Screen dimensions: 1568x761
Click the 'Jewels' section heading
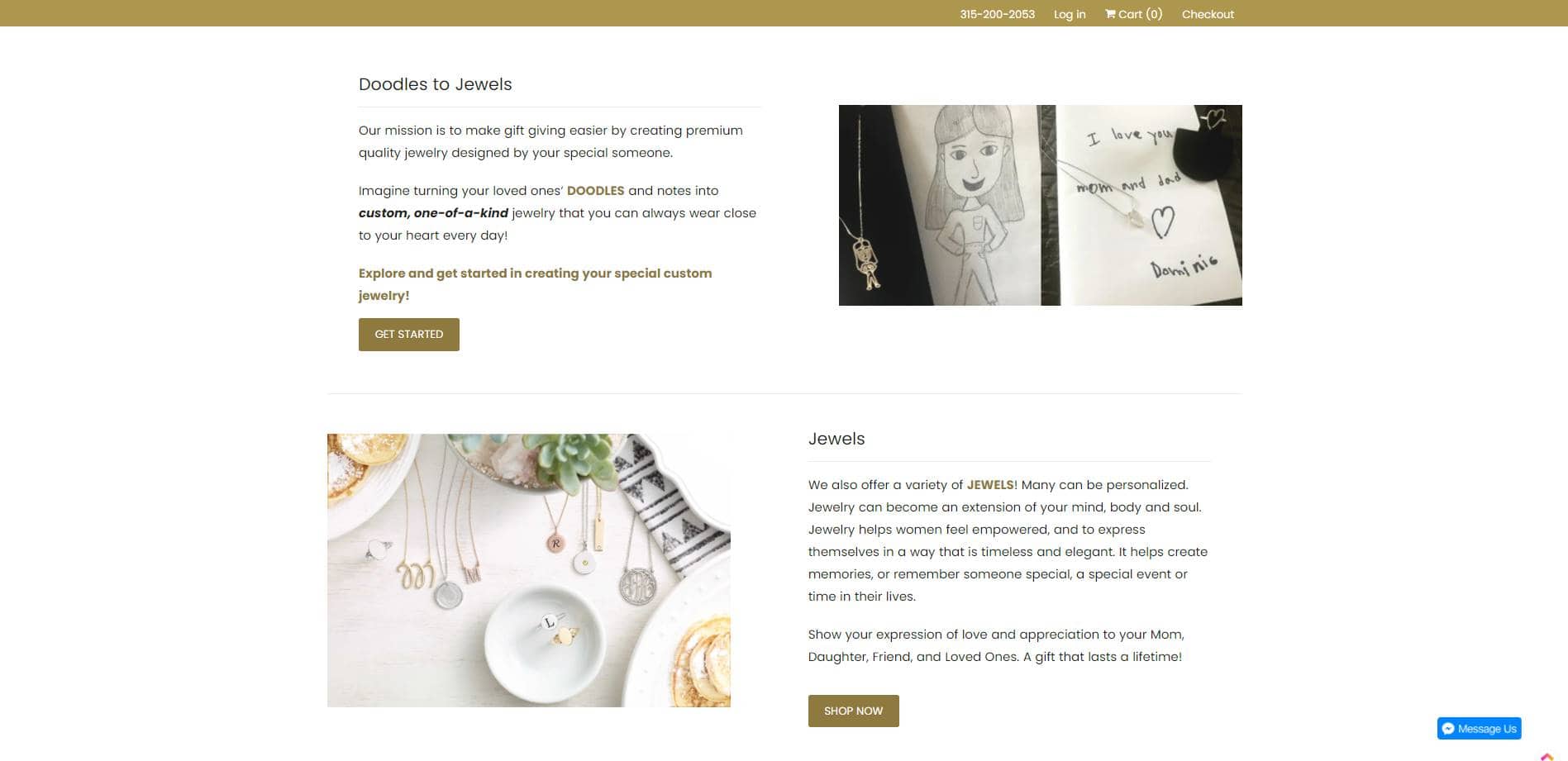(x=836, y=439)
